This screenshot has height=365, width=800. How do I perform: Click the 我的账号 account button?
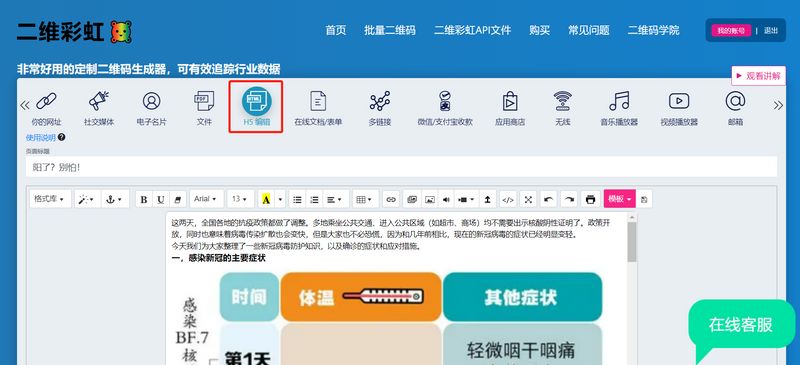coord(731,31)
